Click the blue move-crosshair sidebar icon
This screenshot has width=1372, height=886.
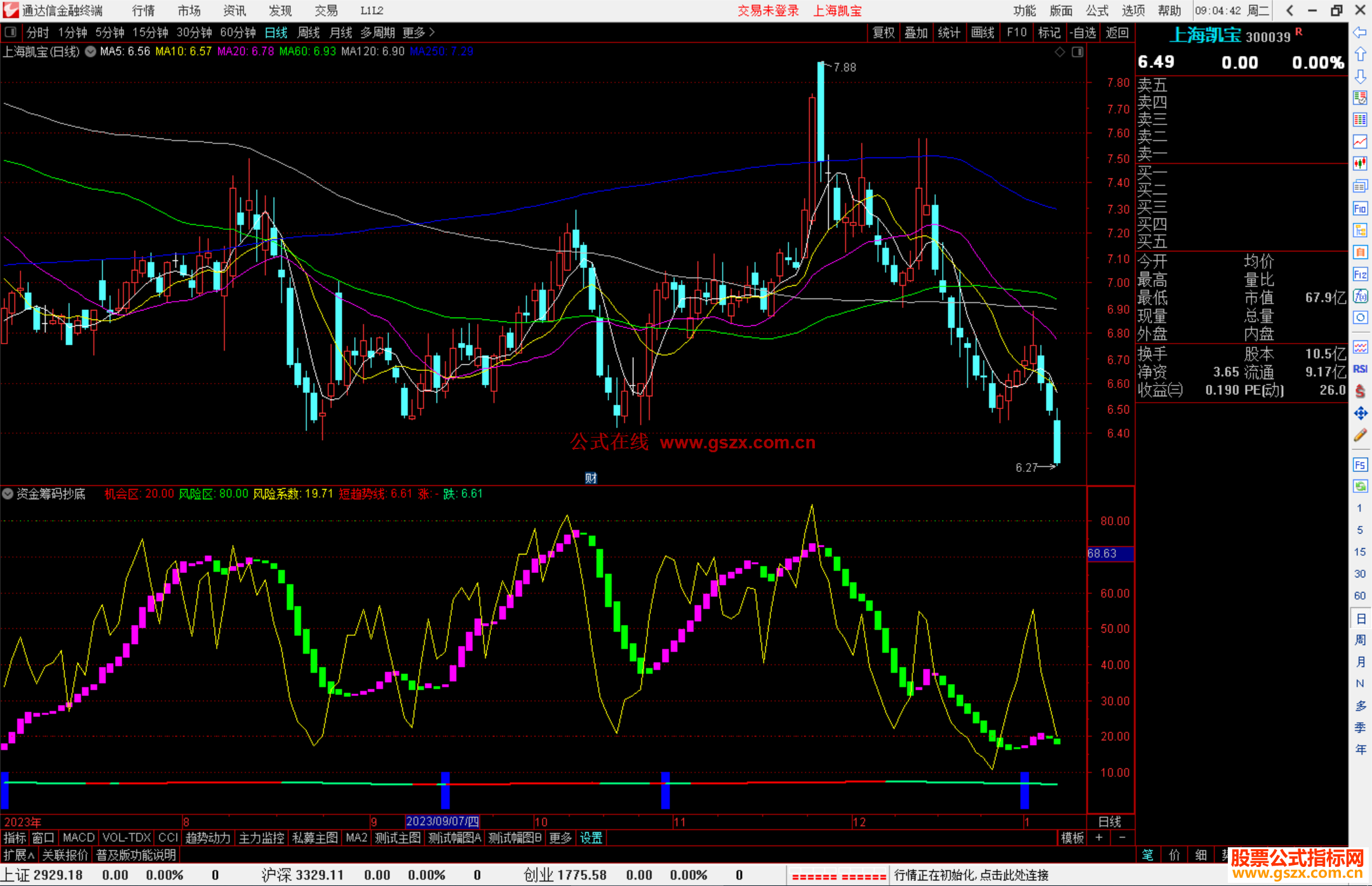[1360, 413]
